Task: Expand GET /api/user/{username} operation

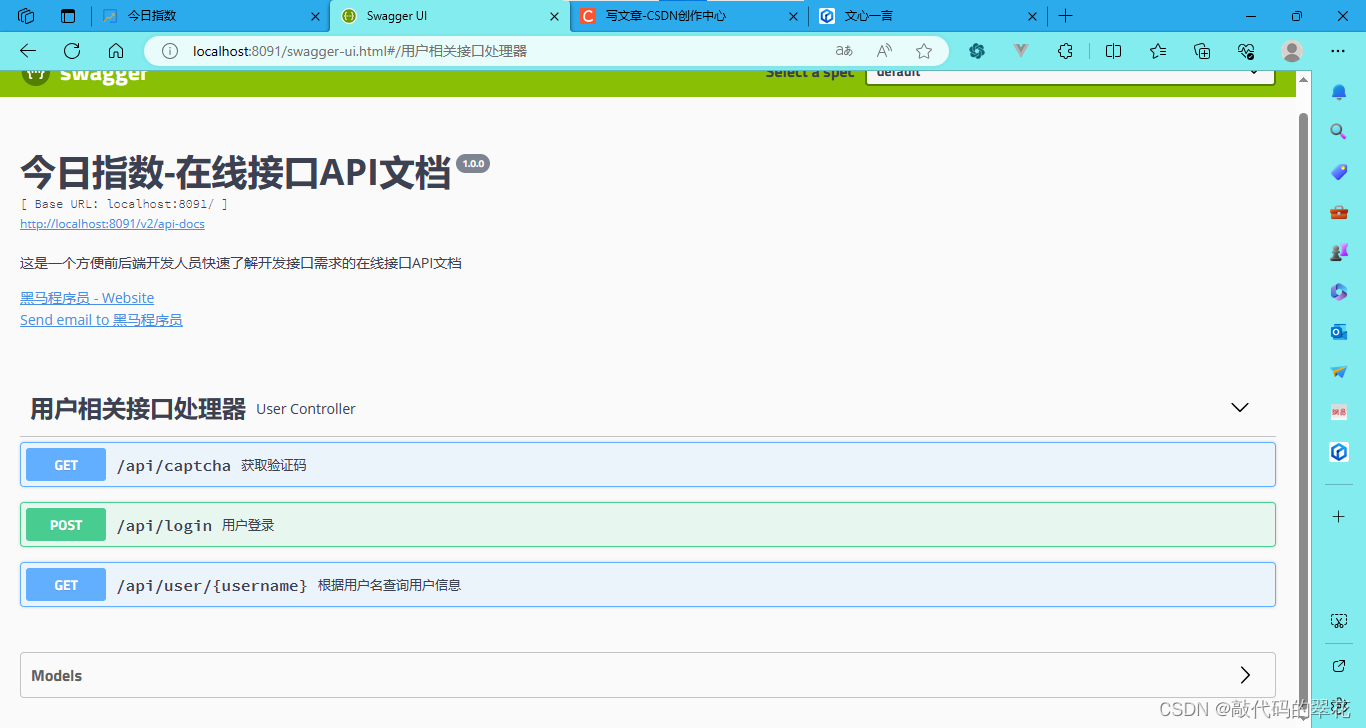Action: coord(648,585)
